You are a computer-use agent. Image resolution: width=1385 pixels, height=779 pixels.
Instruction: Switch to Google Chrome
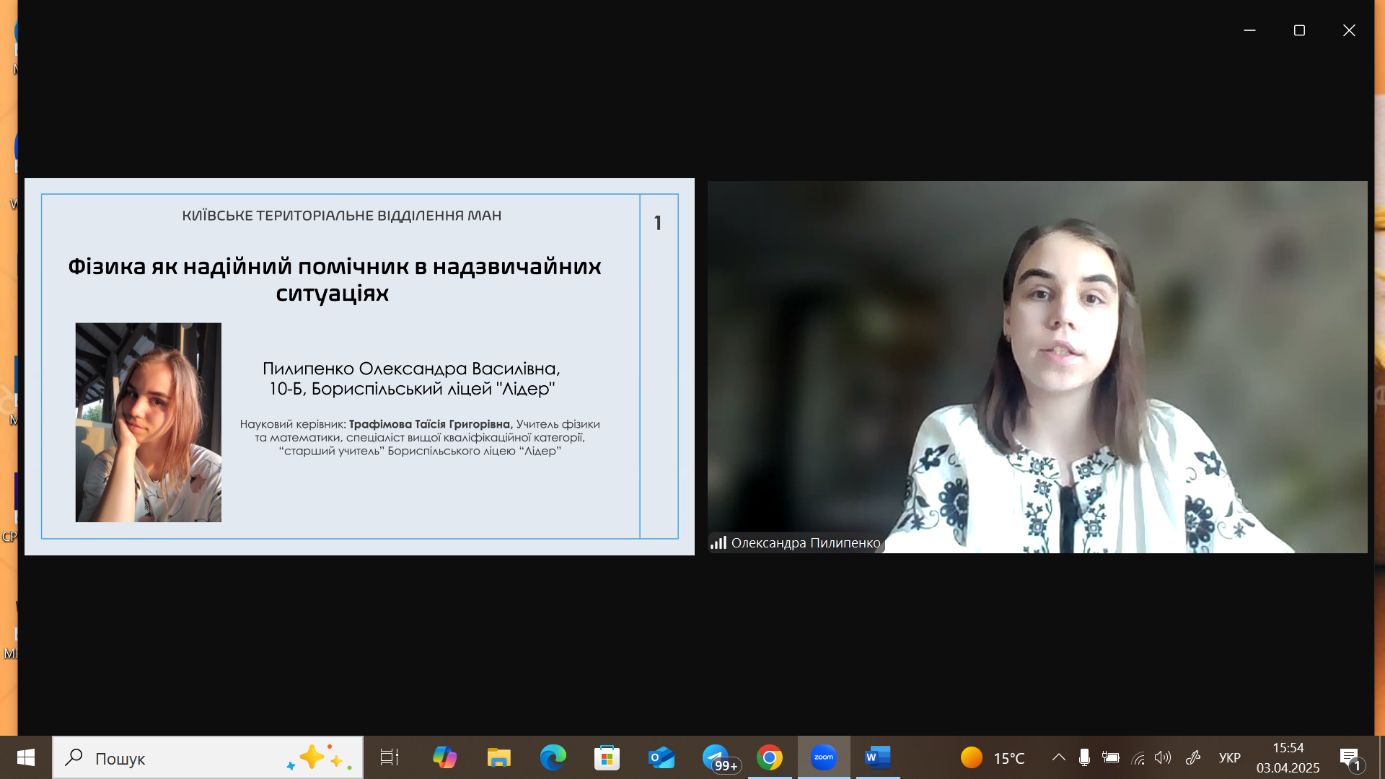click(x=769, y=758)
